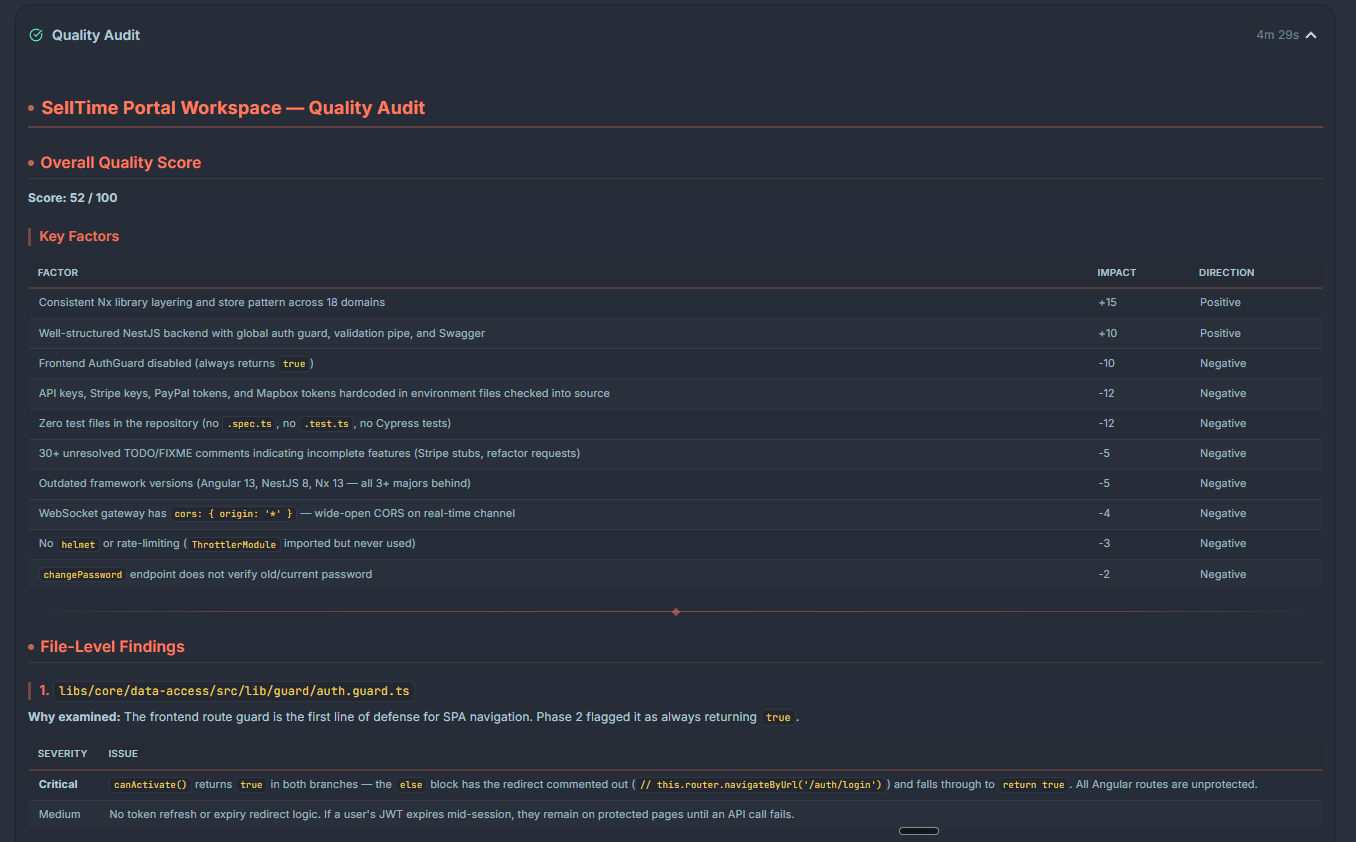Click the -3 impact value
This screenshot has height=842, width=1356.
(1105, 543)
